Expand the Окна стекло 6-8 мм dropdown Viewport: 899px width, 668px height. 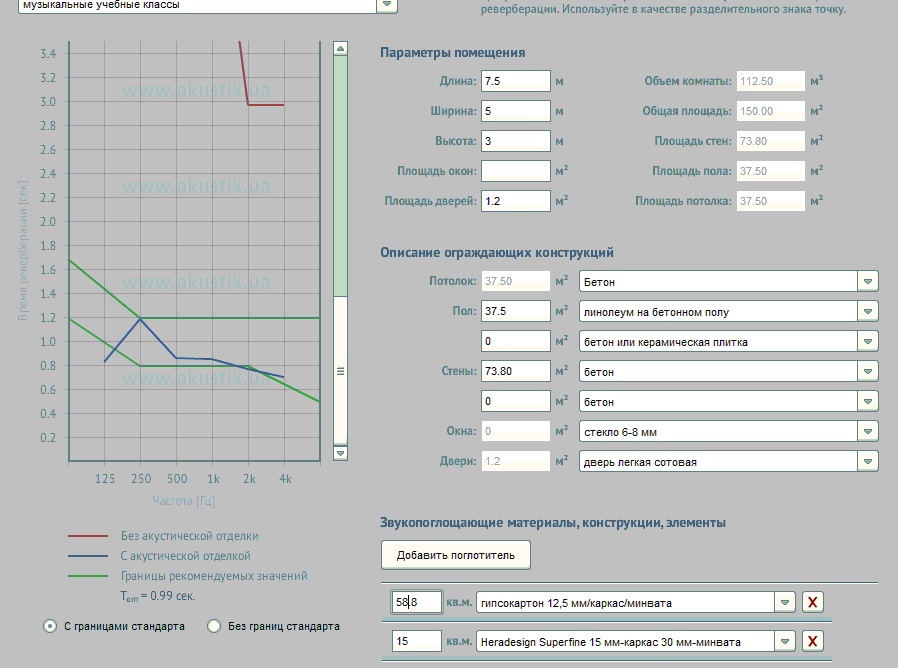click(868, 432)
